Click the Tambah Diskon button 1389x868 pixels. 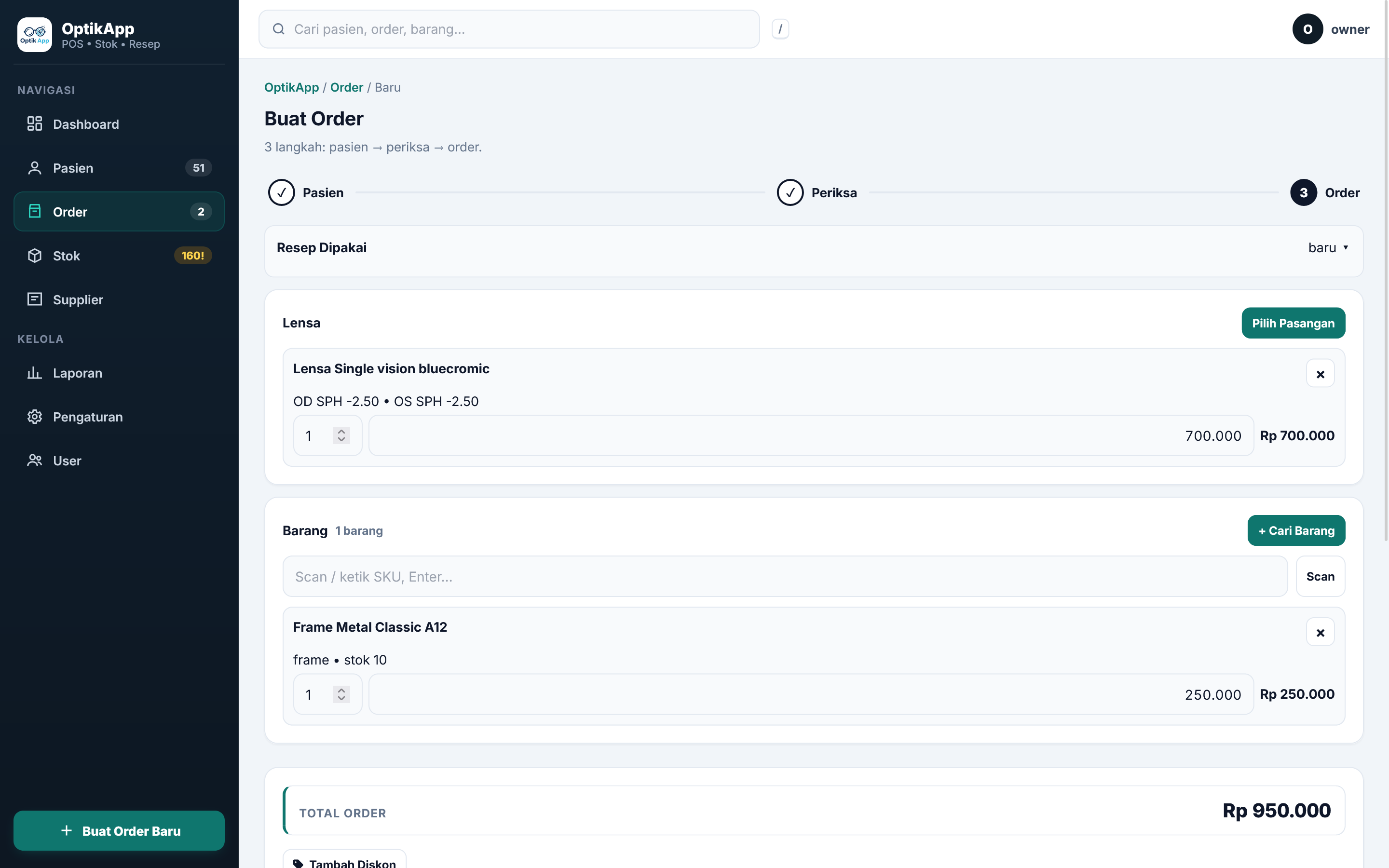tap(344, 859)
